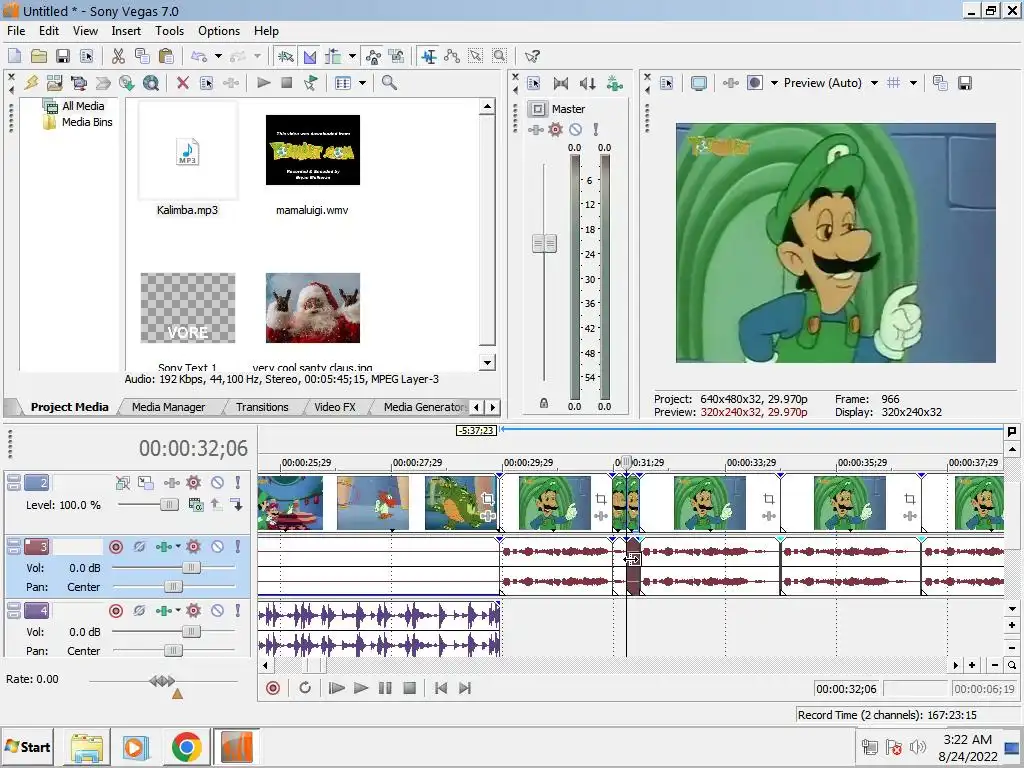
Task: Click the Project Media search magnifier icon
Action: (389, 83)
